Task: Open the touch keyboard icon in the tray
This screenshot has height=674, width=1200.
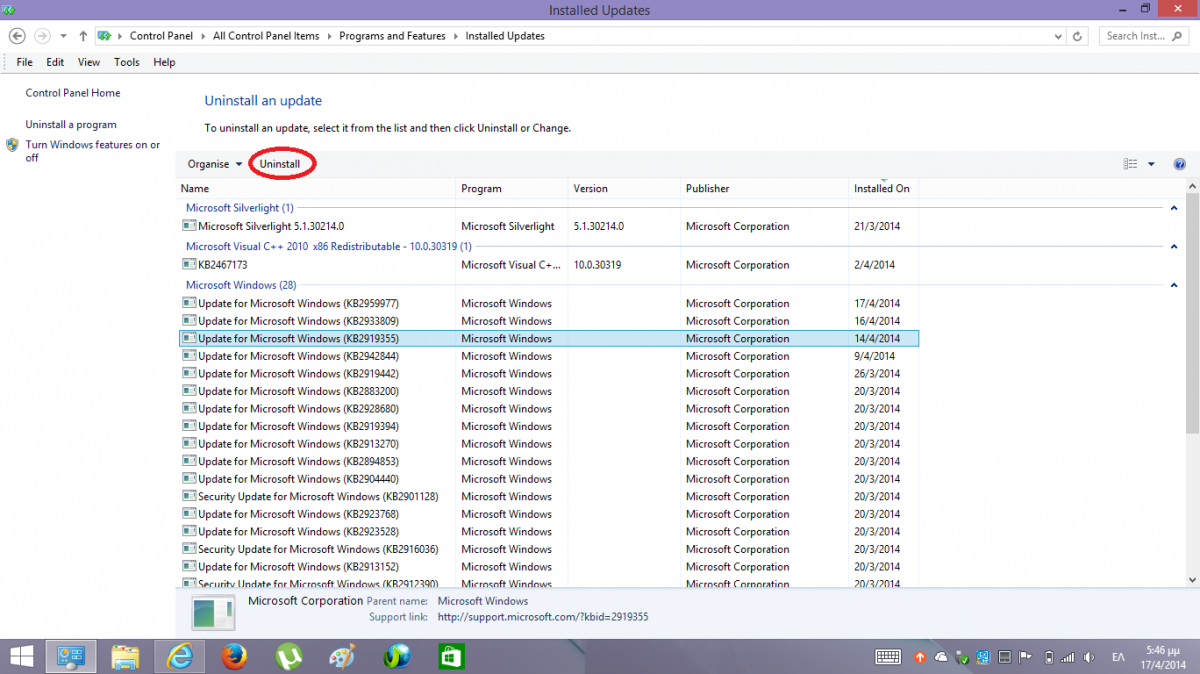Action: [888, 657]
